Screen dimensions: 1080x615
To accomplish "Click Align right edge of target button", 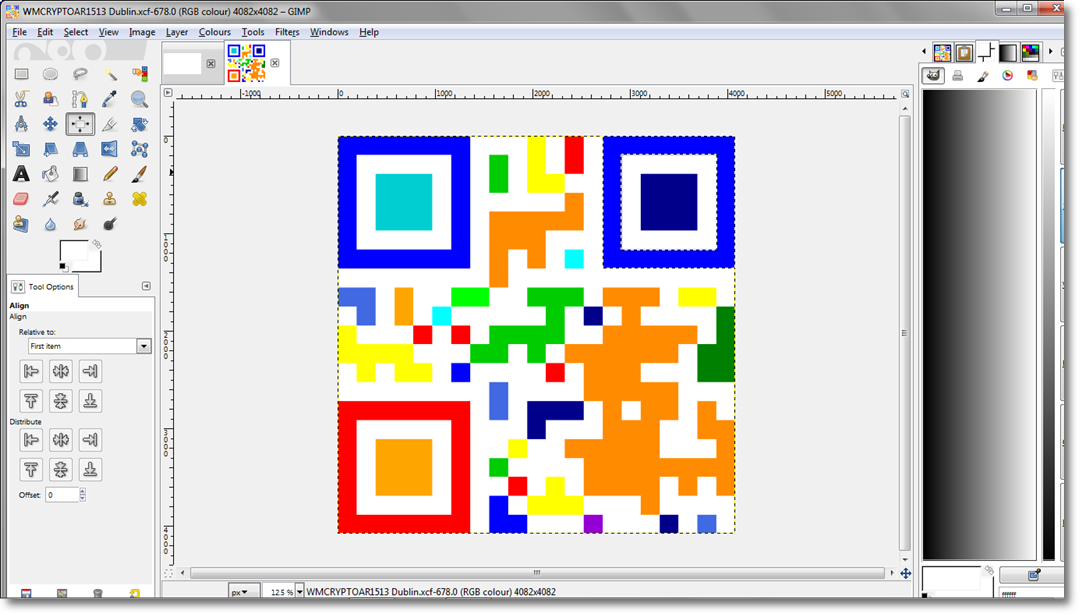I will (x=90, y=371).
